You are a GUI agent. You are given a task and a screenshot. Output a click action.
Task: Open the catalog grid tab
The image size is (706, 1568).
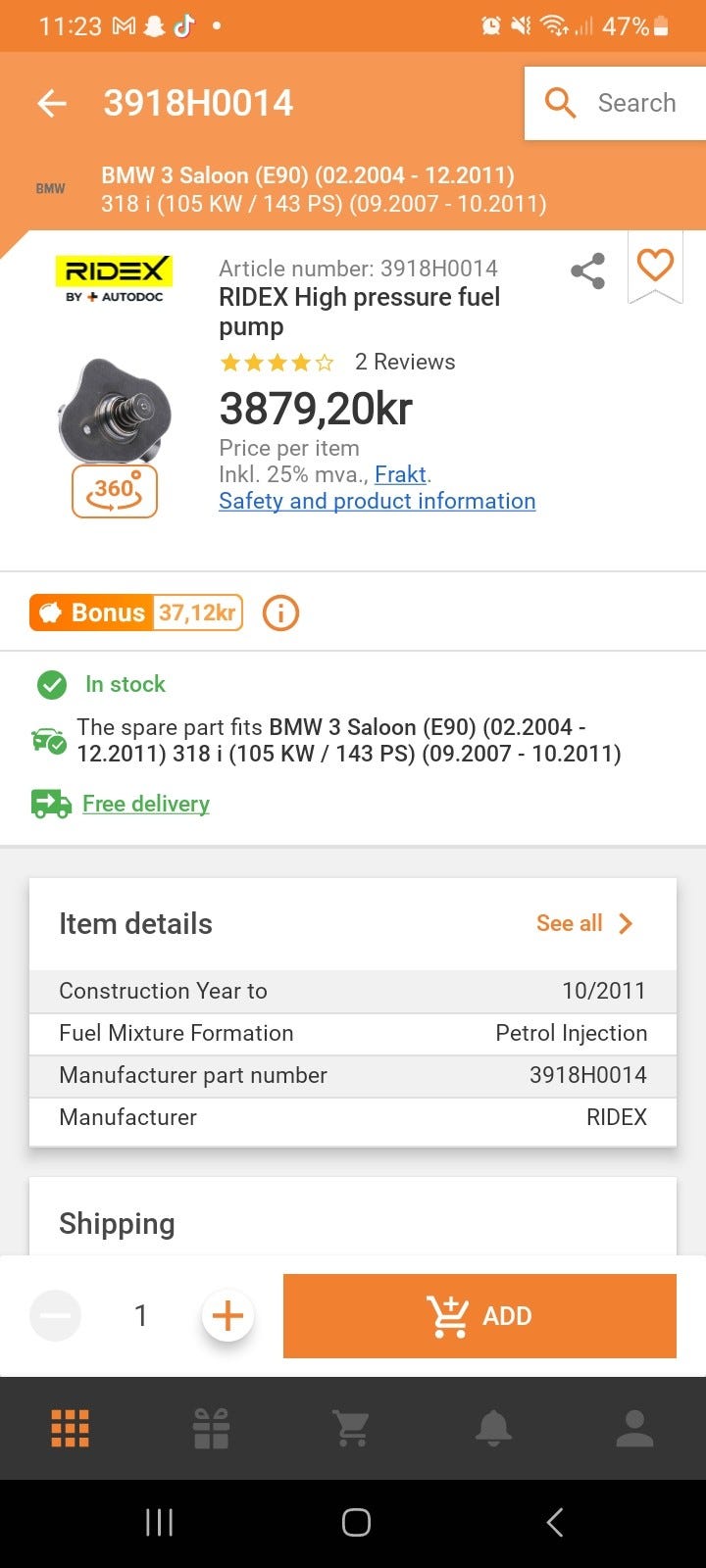(x=71, y=1429)
